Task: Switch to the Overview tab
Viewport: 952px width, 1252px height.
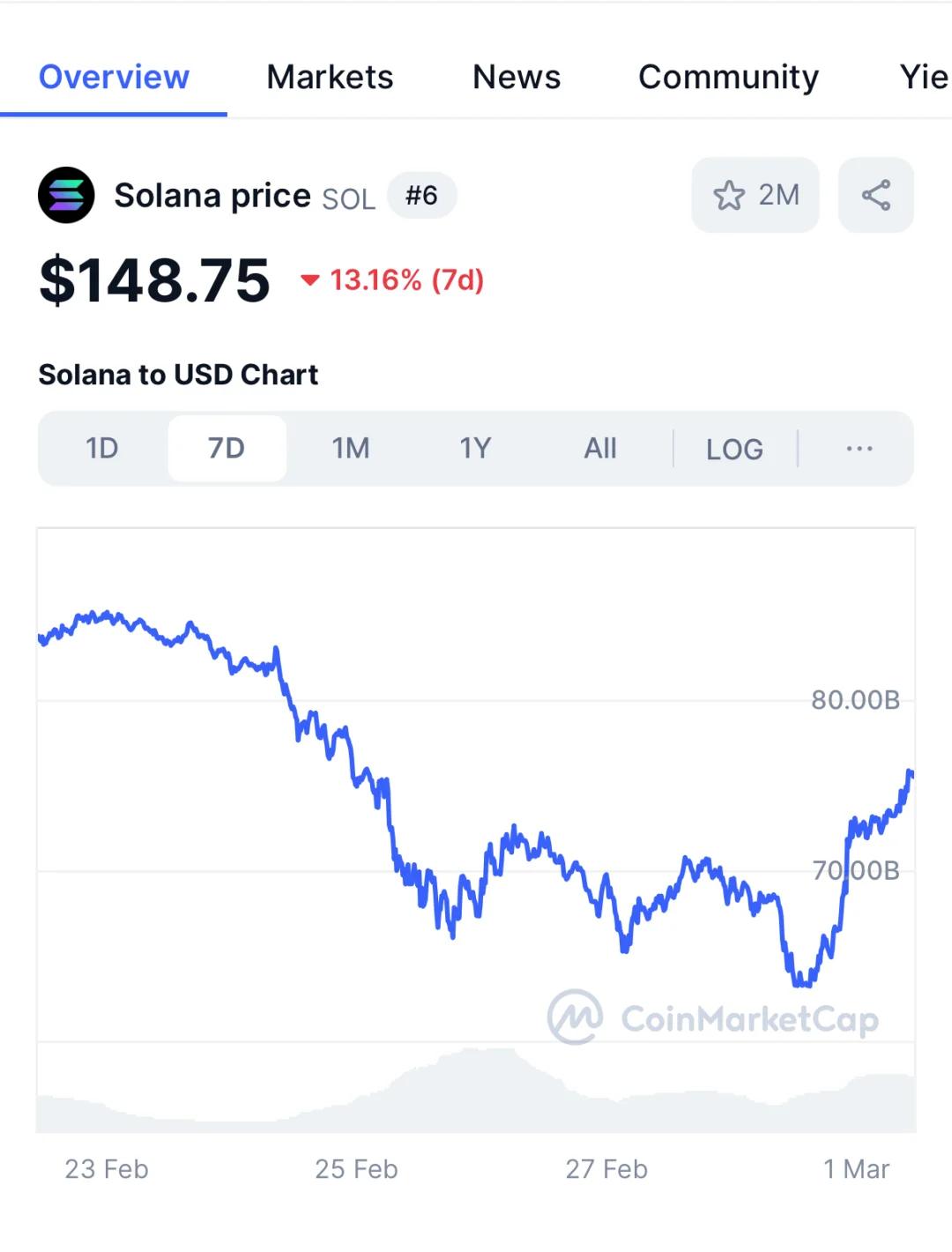Action: pos(114,78)
